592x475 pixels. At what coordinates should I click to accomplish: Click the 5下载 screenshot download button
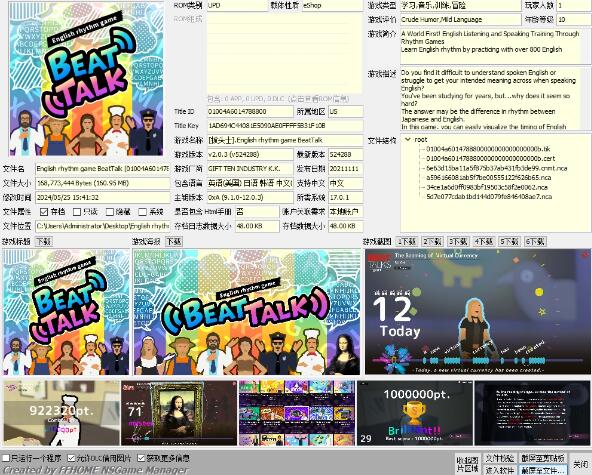[509, 242]
